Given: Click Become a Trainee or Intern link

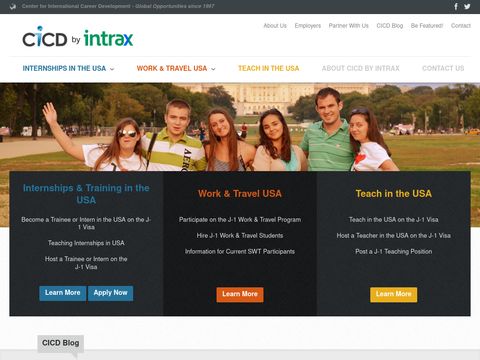Looking at the screenshot, I should click(86, 223).
